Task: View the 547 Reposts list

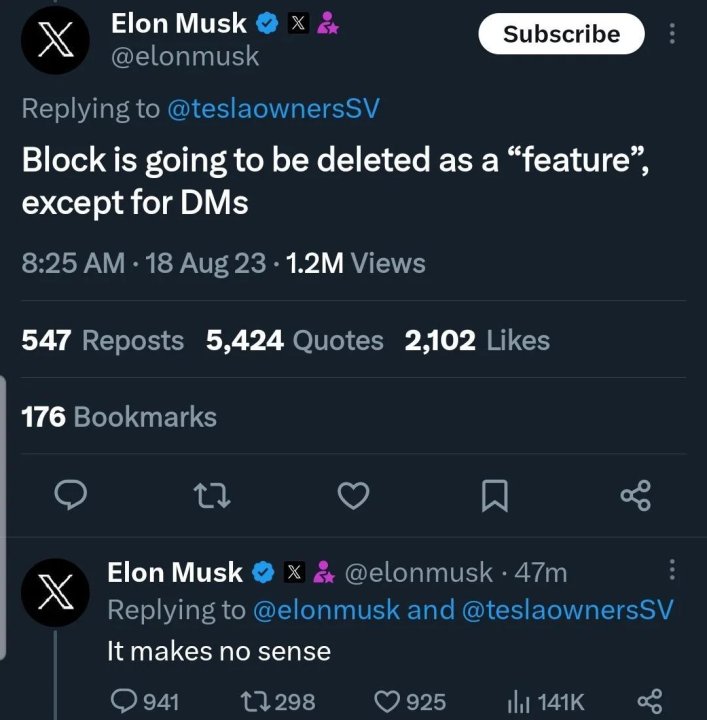Action: click(103, 341)
